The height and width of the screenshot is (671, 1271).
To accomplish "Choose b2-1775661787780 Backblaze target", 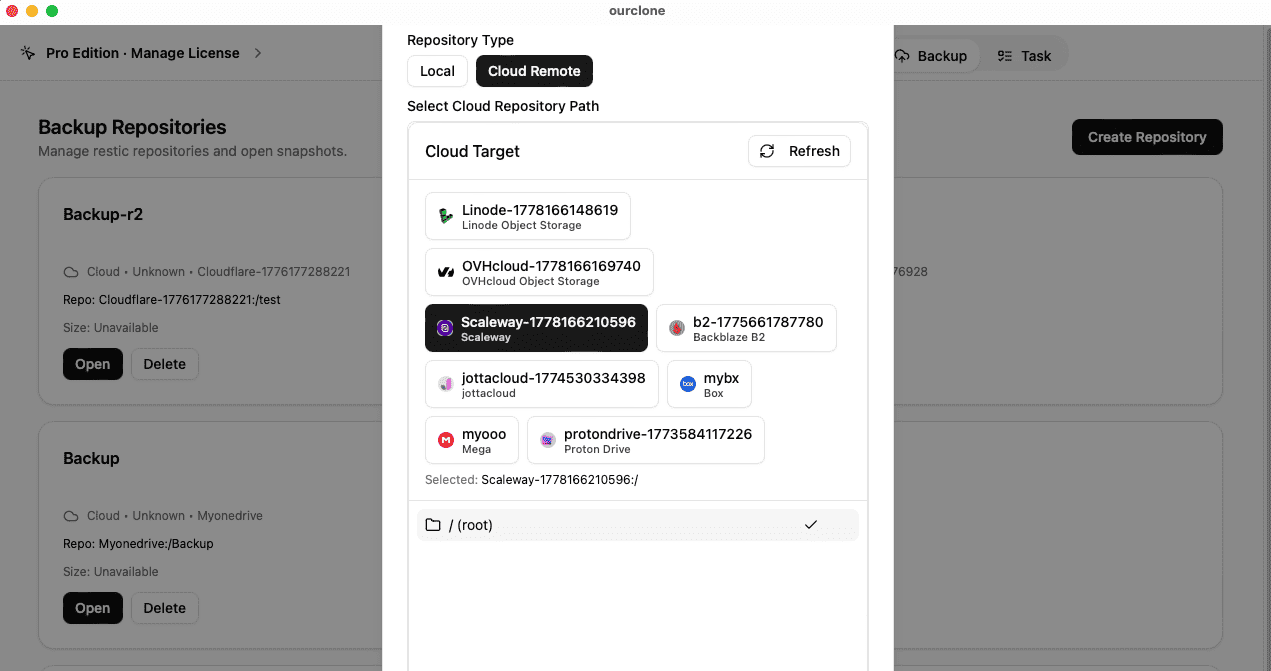I will pyautogui.click(x=746, y=328).
